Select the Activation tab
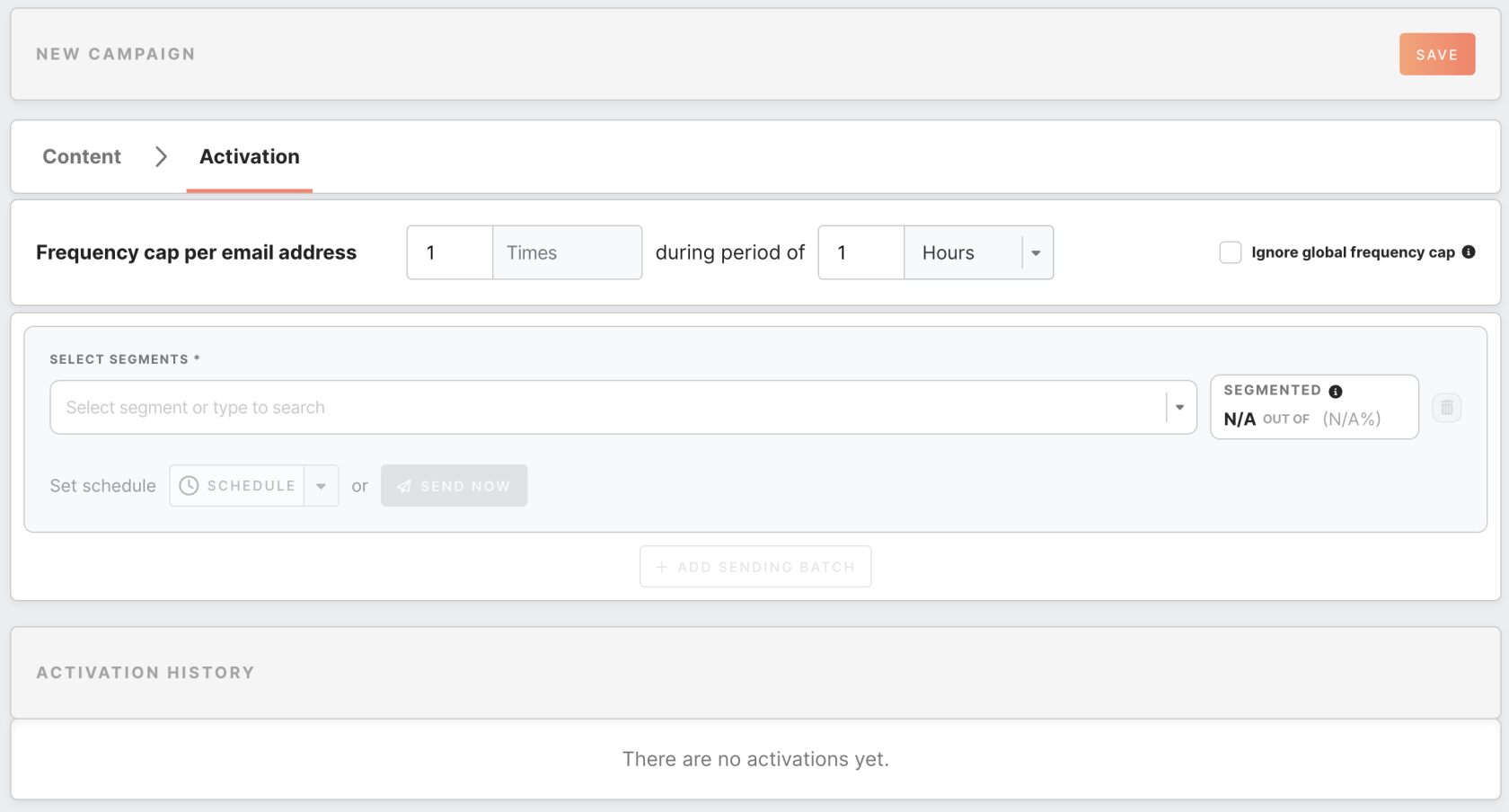Screen dimensions: 1509x812 click(250, 156)
